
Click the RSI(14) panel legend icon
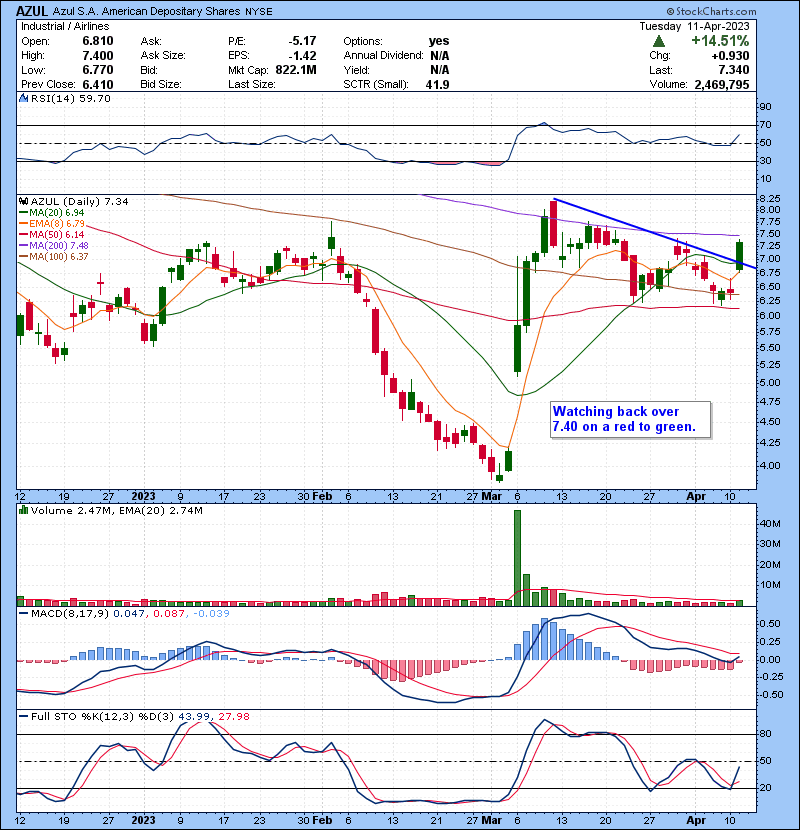pos(23,98)
